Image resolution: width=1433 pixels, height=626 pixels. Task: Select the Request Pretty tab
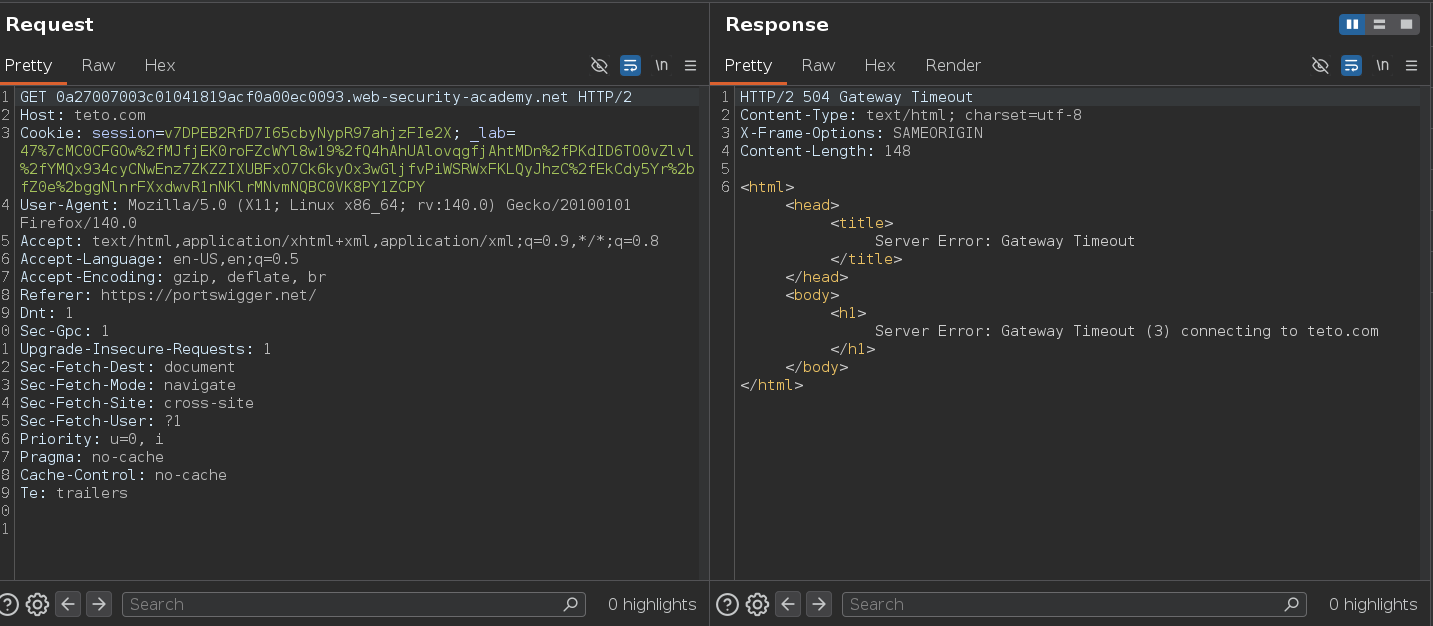click(28, 65)
